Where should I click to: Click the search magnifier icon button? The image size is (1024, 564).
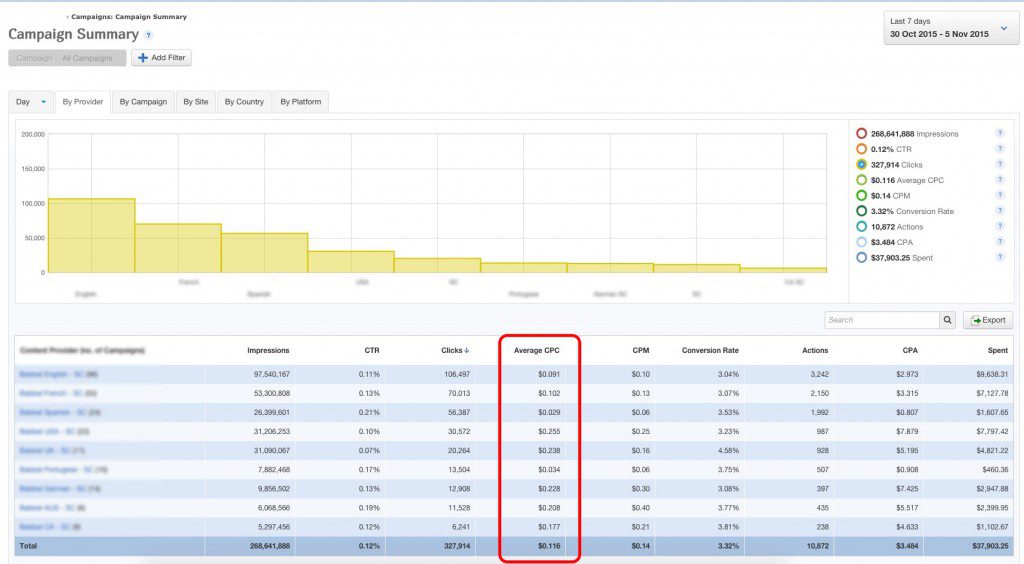tap(947, 320)
